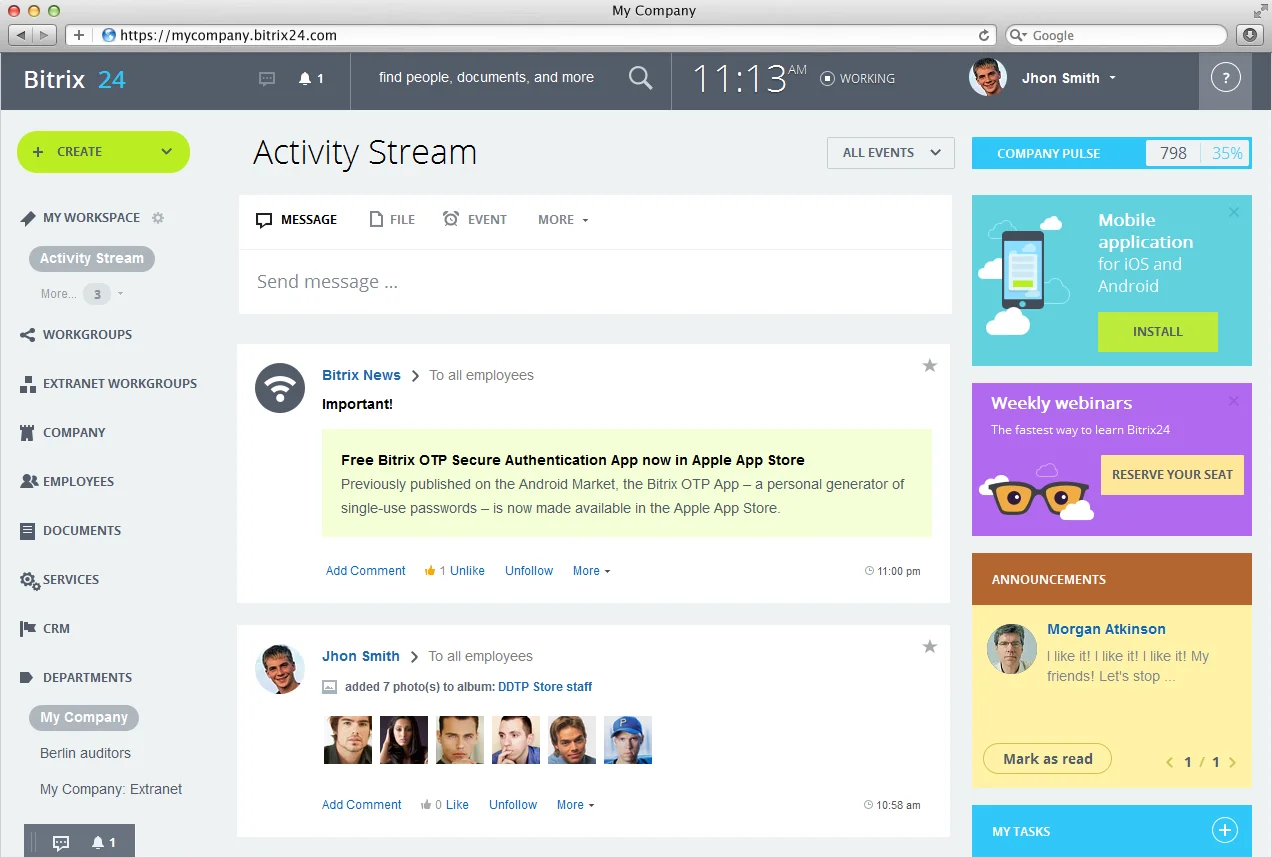This screenshot has height=858, width=1272.
Task: Open Jhon Smith user menu
Action: [x=1069, y=78]
